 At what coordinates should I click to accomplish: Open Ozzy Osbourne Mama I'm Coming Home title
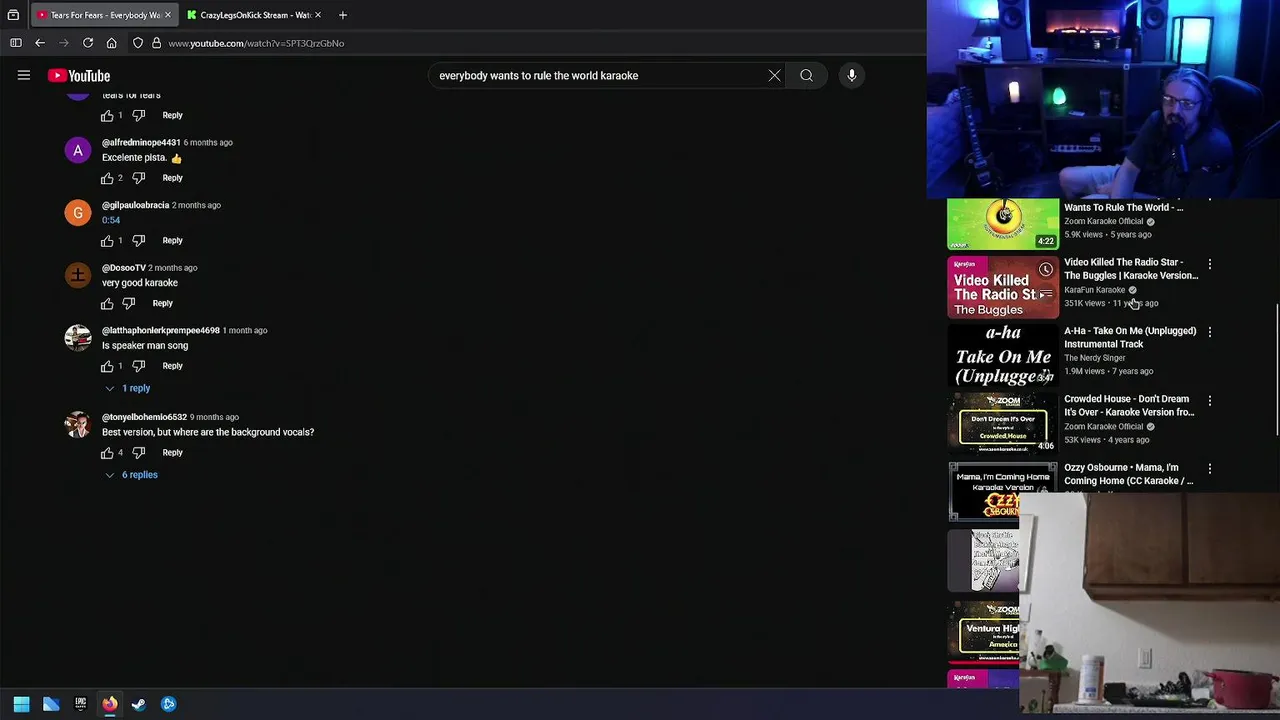tap(1129, 474)
